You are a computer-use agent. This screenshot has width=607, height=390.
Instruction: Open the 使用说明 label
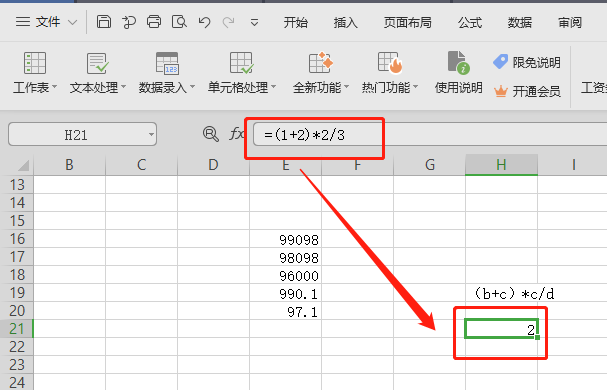coord(458,88)
